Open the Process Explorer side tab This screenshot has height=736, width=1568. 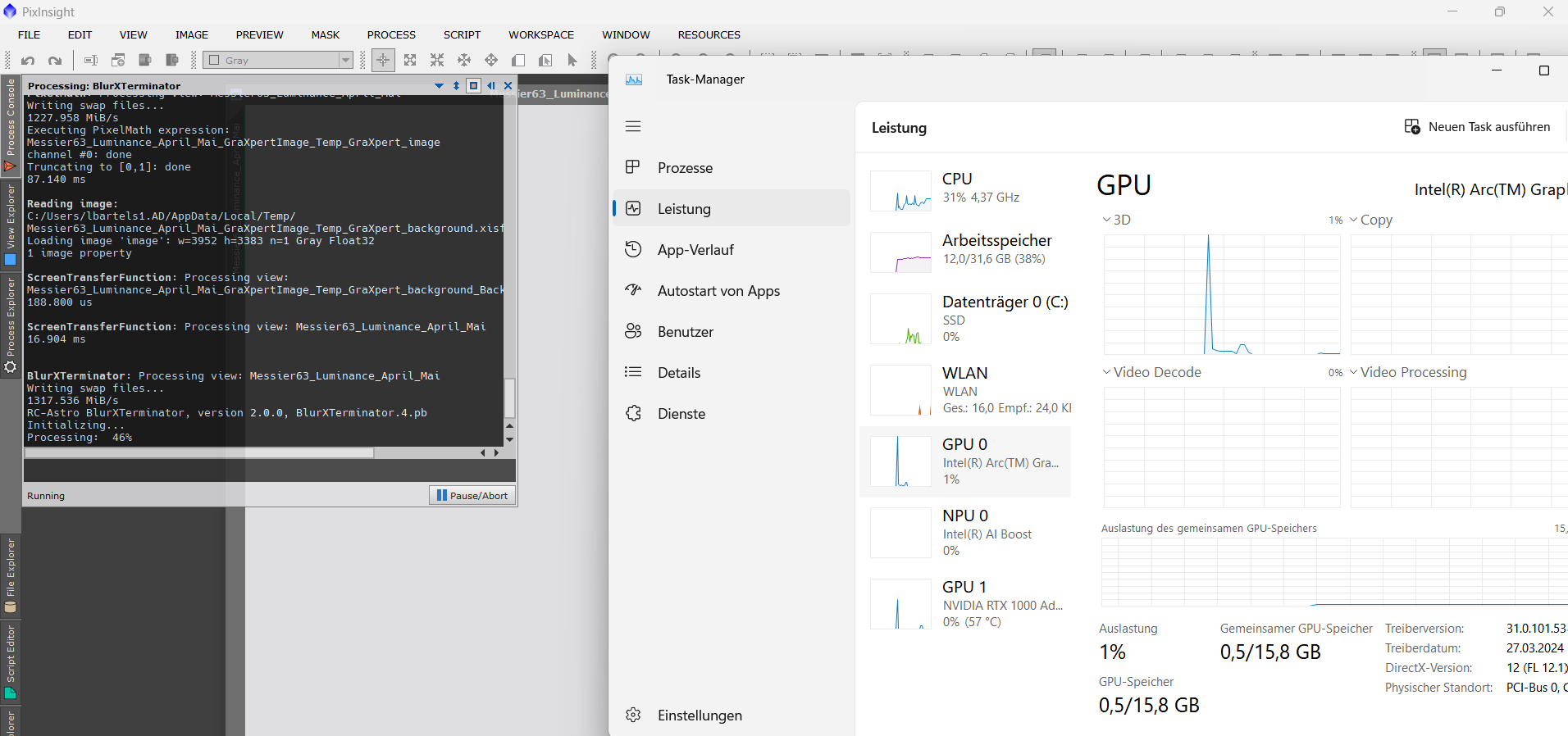click(x=11, y=325)
